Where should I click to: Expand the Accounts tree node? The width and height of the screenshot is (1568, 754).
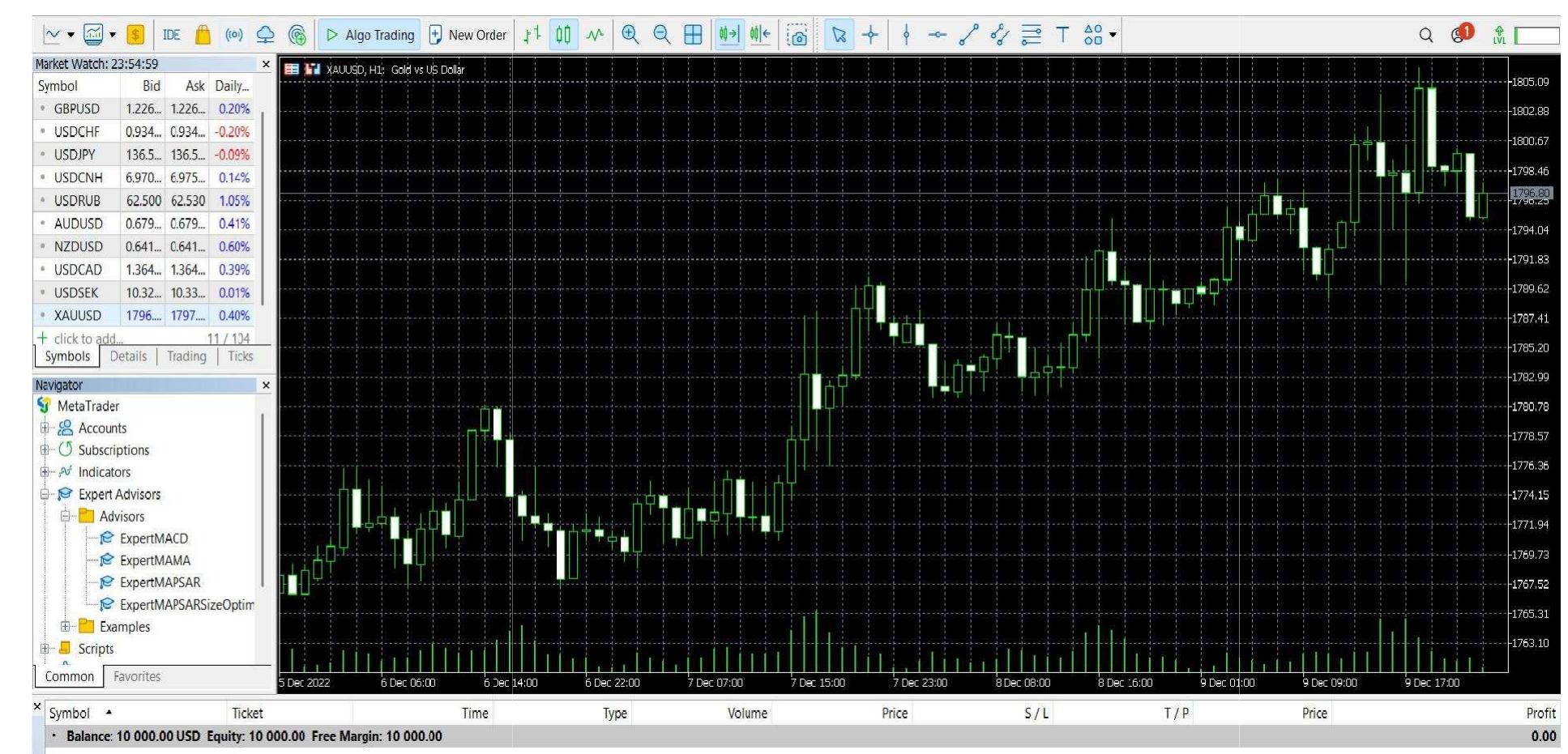pos(45,428)
